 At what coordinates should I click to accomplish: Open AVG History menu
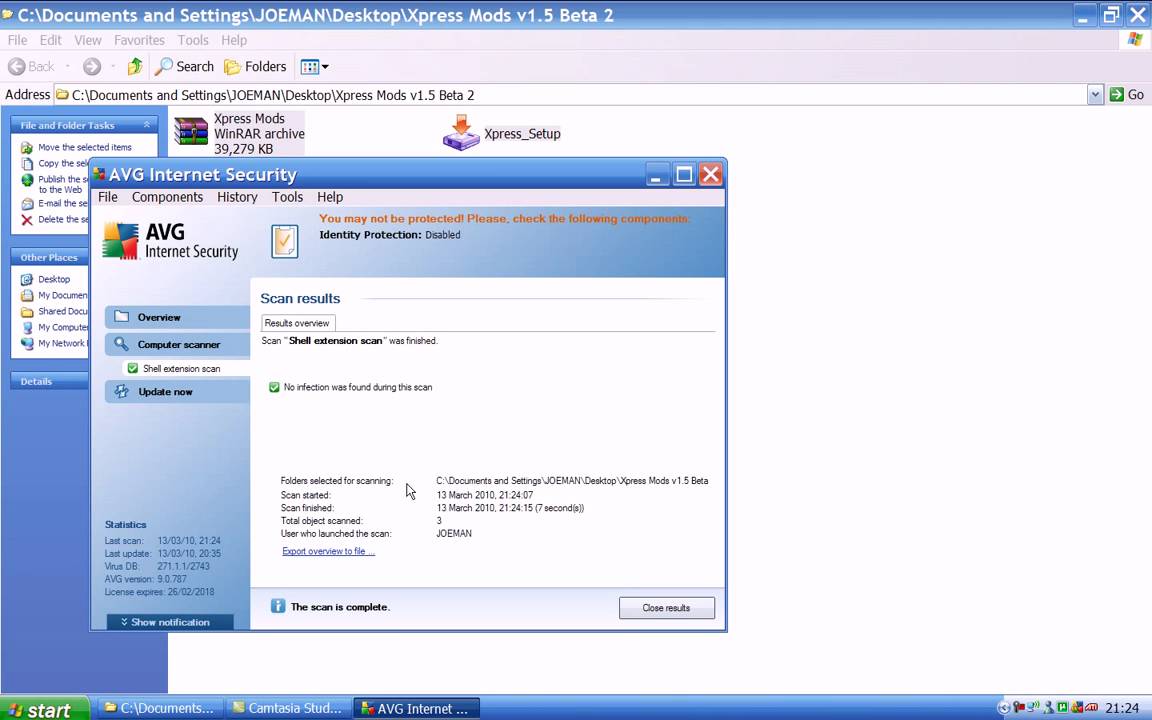pyautogui.click(x=237, y=197)
